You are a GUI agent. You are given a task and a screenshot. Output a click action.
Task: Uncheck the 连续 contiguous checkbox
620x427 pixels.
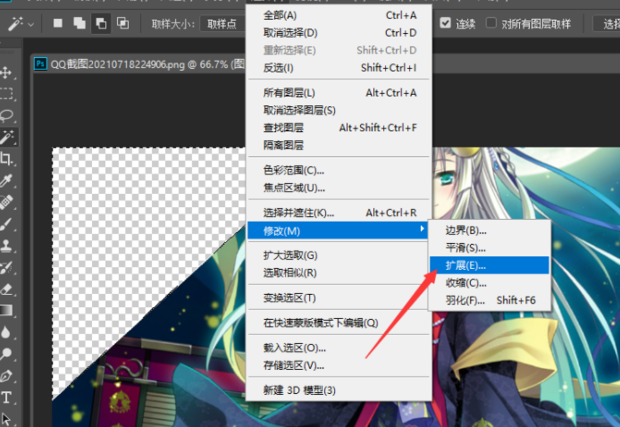coord(445,23)
